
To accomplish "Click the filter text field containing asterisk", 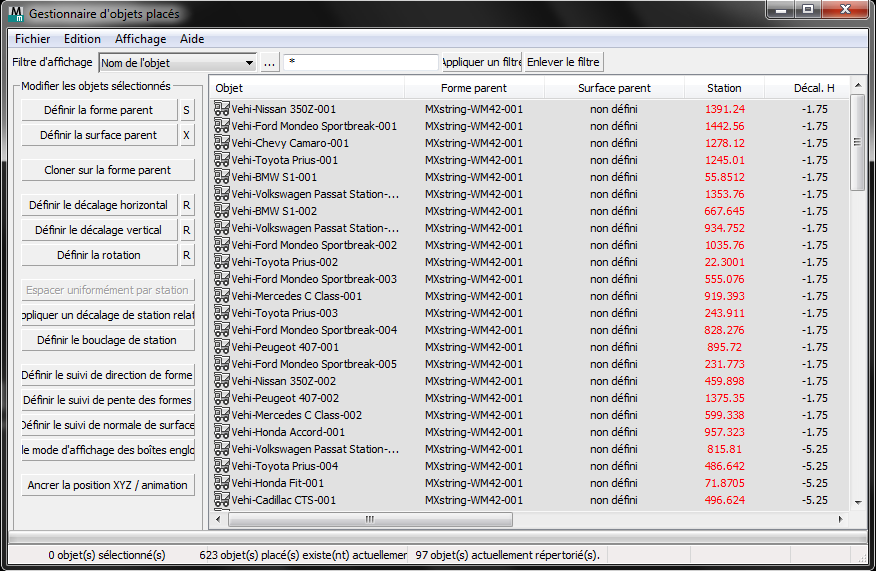I will point(361,62).
